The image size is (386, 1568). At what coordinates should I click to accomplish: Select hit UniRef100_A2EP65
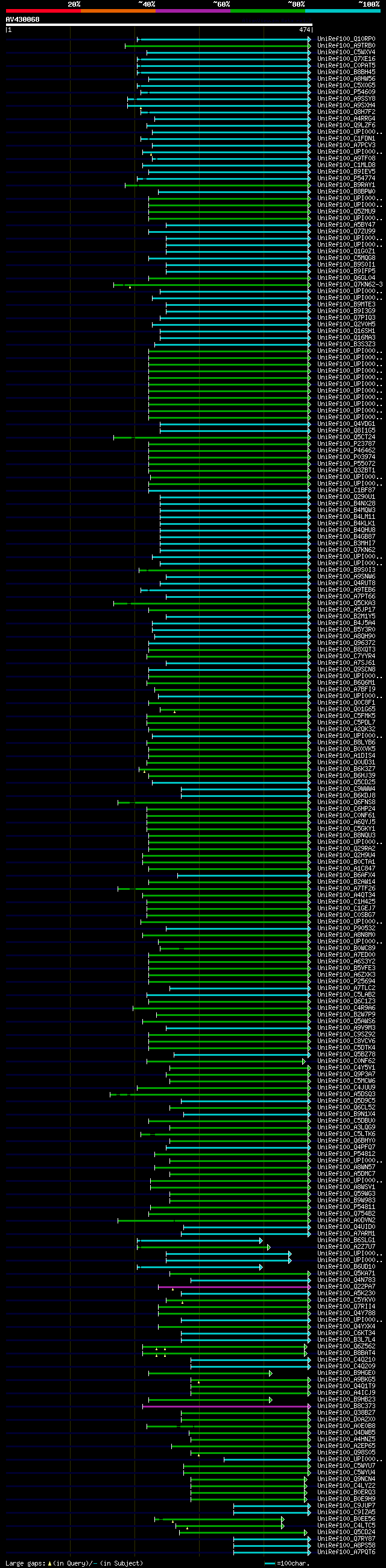(x=346, y=1447)
